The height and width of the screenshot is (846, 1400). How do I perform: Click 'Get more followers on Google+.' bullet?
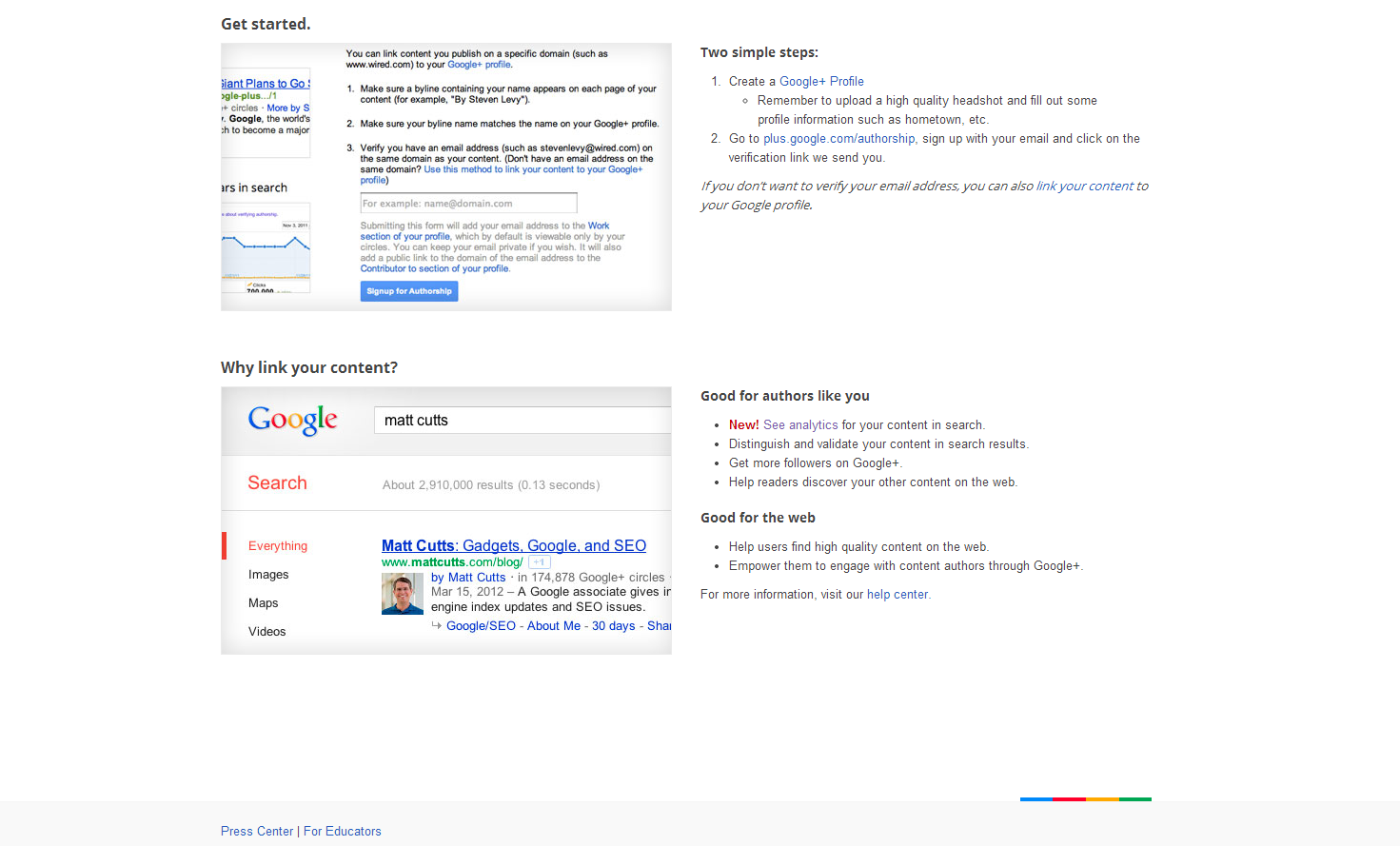point(816,463)
